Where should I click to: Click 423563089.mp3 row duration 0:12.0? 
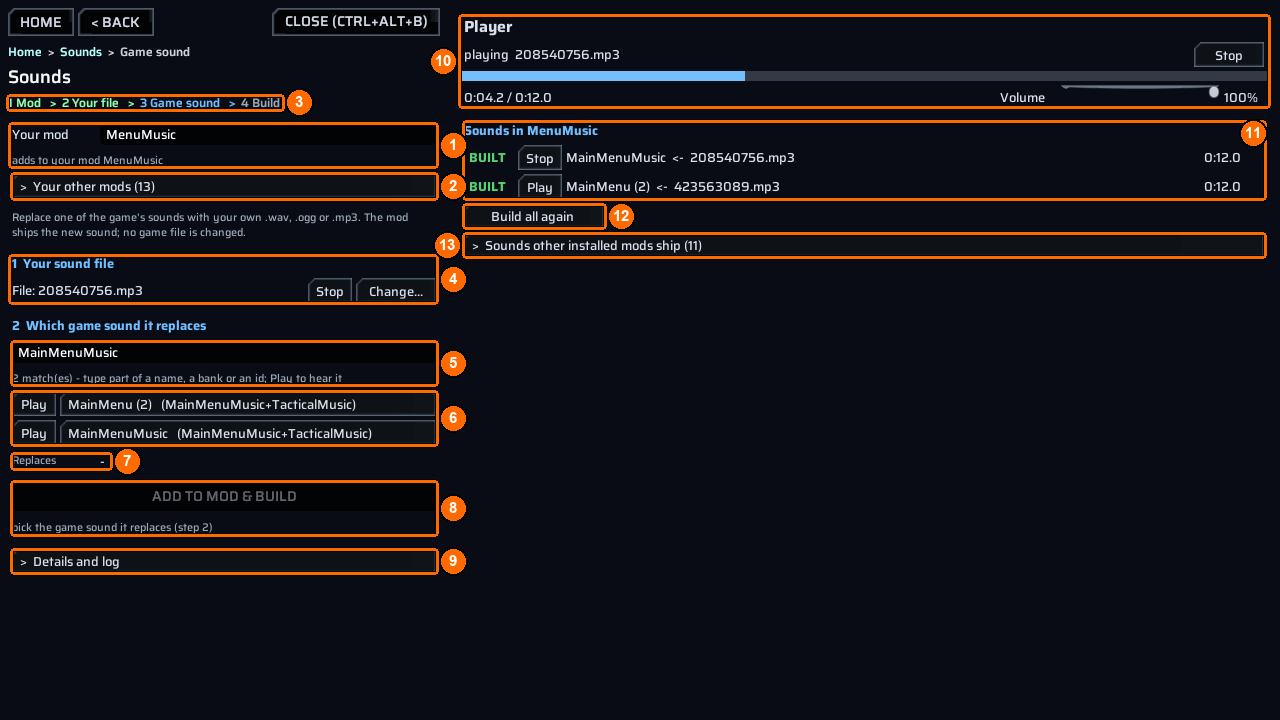[1222, 187]
